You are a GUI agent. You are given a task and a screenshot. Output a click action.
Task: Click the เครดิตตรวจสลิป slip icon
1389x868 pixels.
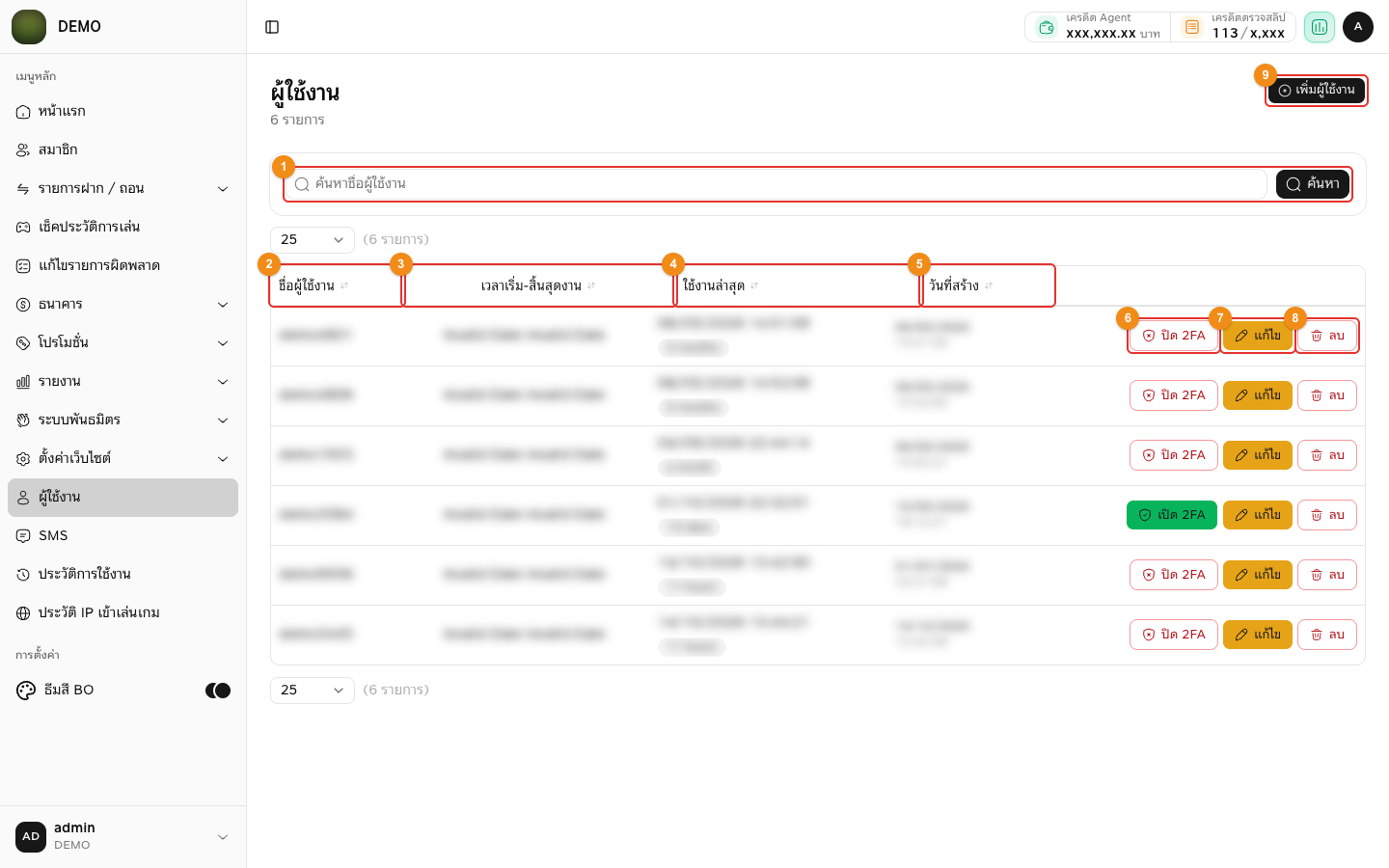click(1192, 27)
